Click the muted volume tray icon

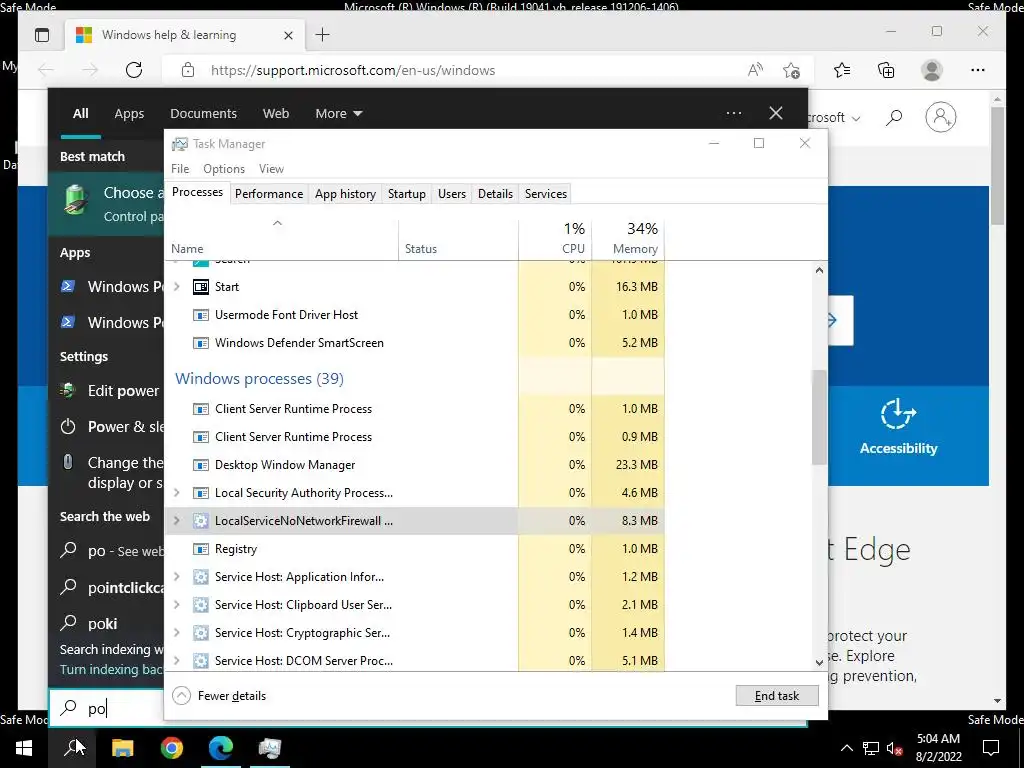click(x=895, y=748)
